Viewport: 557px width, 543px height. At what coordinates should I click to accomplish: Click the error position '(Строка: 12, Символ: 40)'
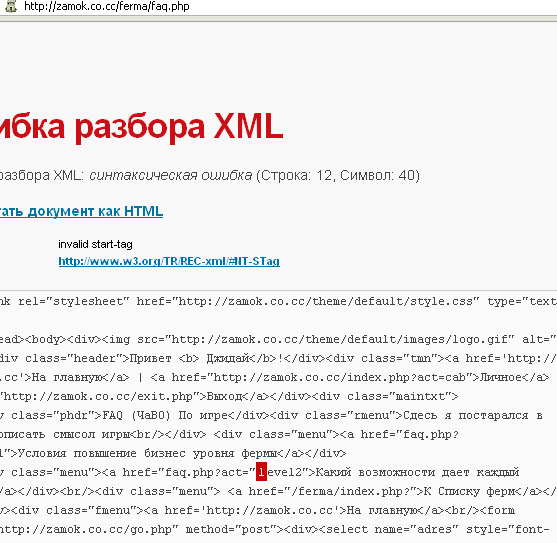click(x=338, y=175)
